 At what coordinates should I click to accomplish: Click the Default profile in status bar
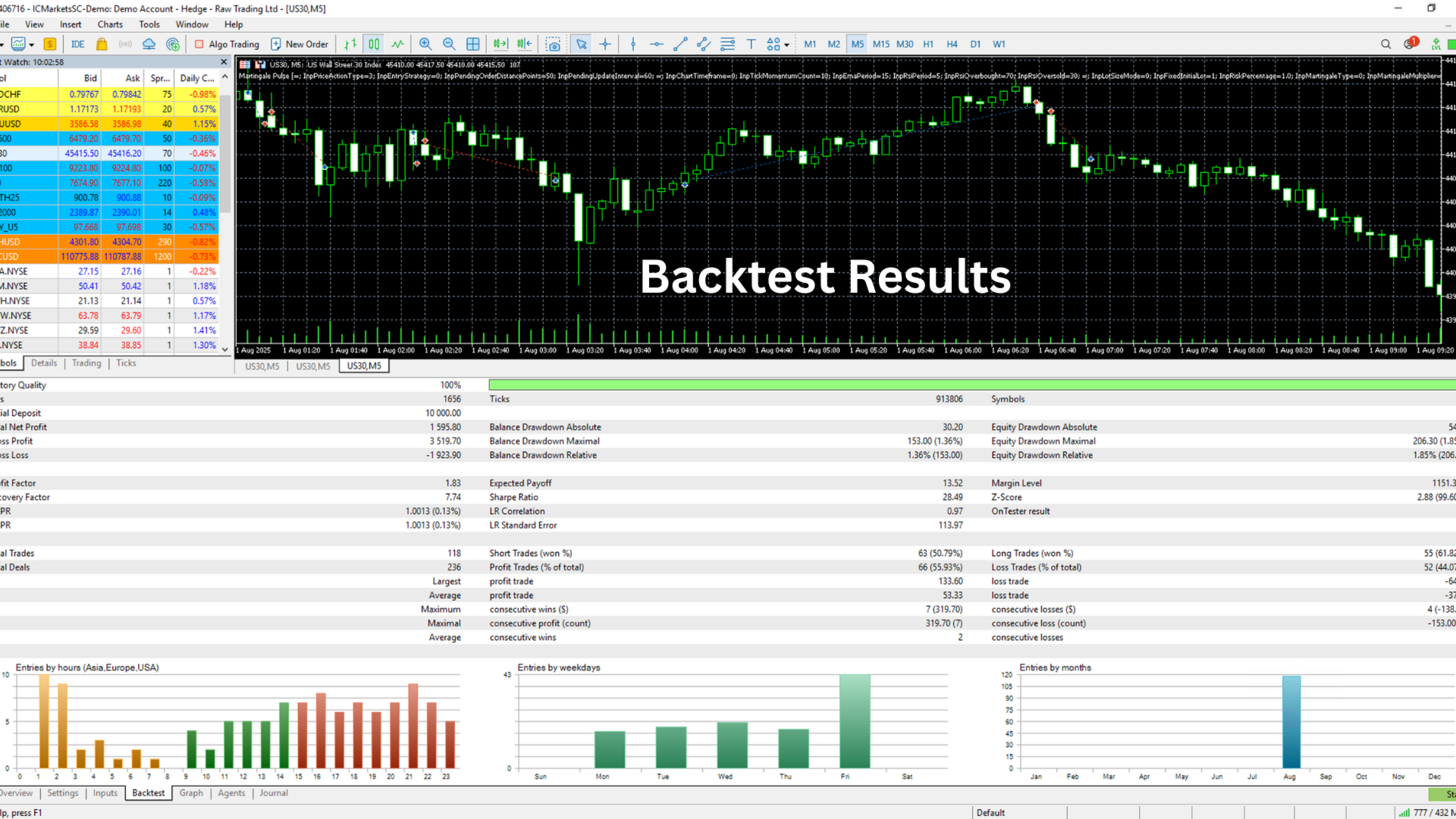click(x=990, y=813)
